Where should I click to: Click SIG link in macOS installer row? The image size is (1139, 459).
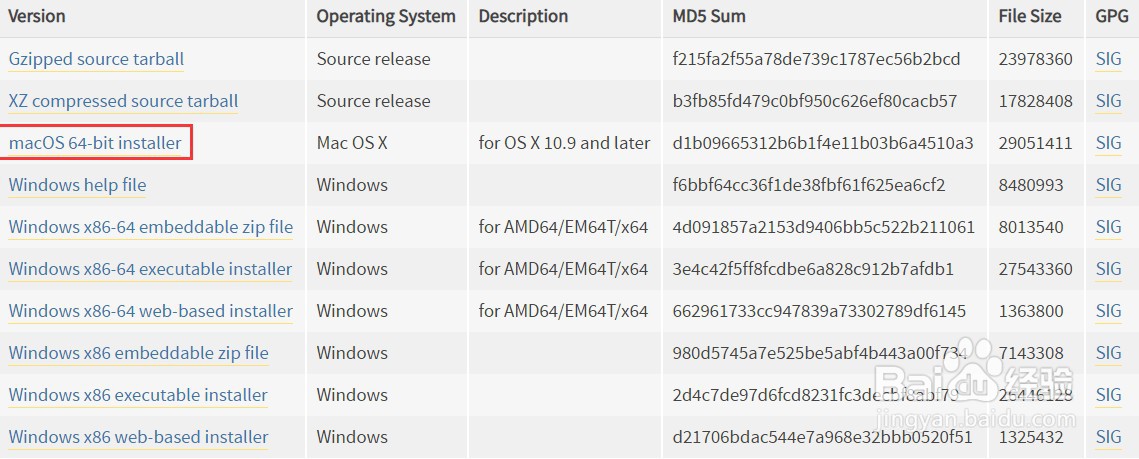coord(1108,144)
